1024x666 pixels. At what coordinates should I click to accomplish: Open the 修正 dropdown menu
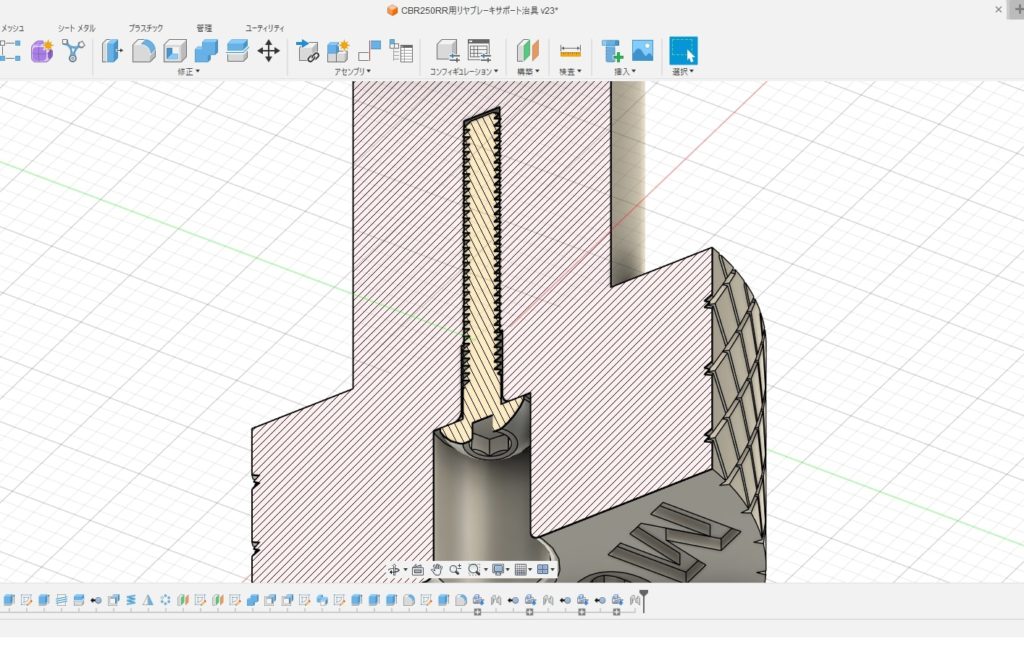[188, 72]
